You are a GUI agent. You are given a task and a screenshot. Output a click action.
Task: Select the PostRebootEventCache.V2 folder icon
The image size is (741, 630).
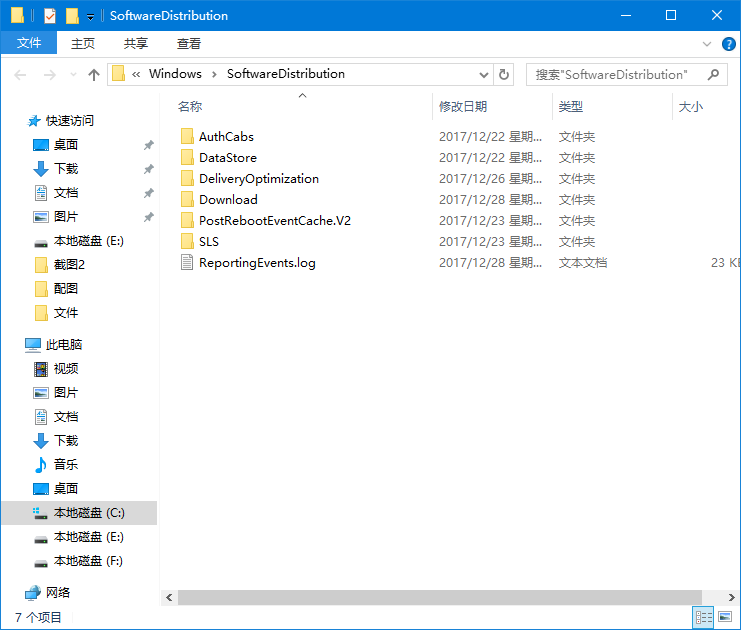[187, 220]
